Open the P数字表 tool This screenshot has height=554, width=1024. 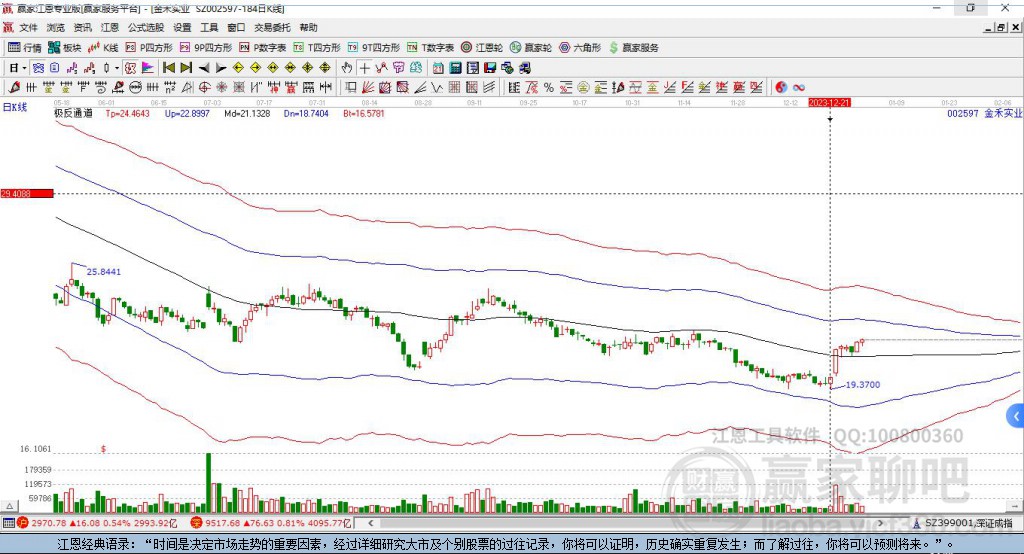pos(263,48)
